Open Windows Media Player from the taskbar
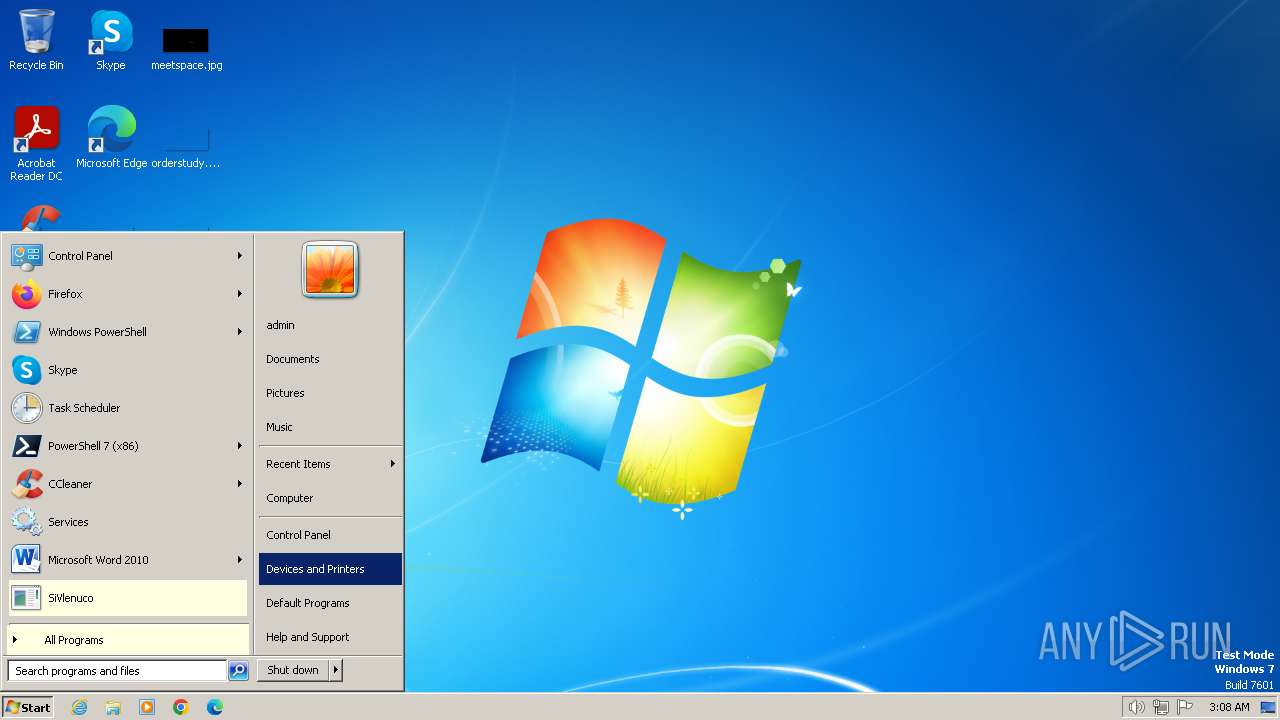 [x=147, y=707]
